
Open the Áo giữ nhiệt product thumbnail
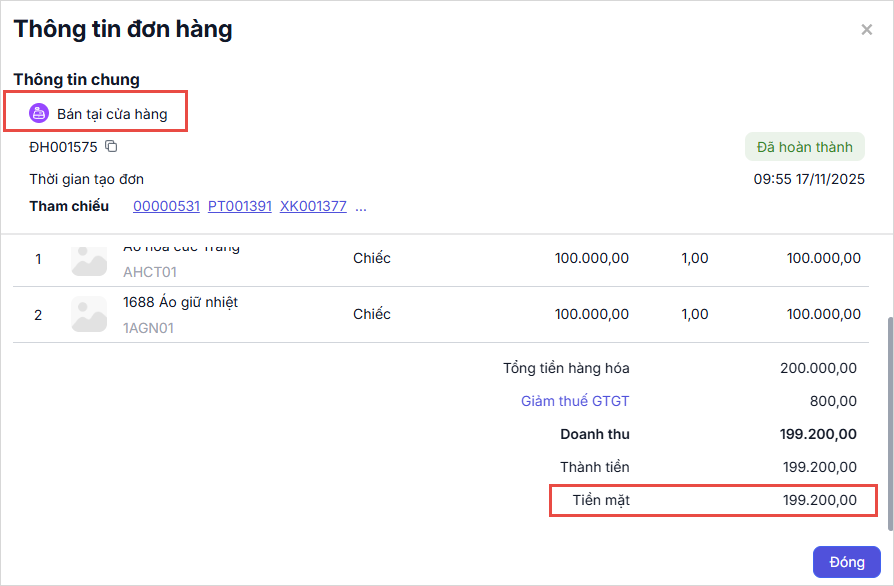[x=89, y=314]
